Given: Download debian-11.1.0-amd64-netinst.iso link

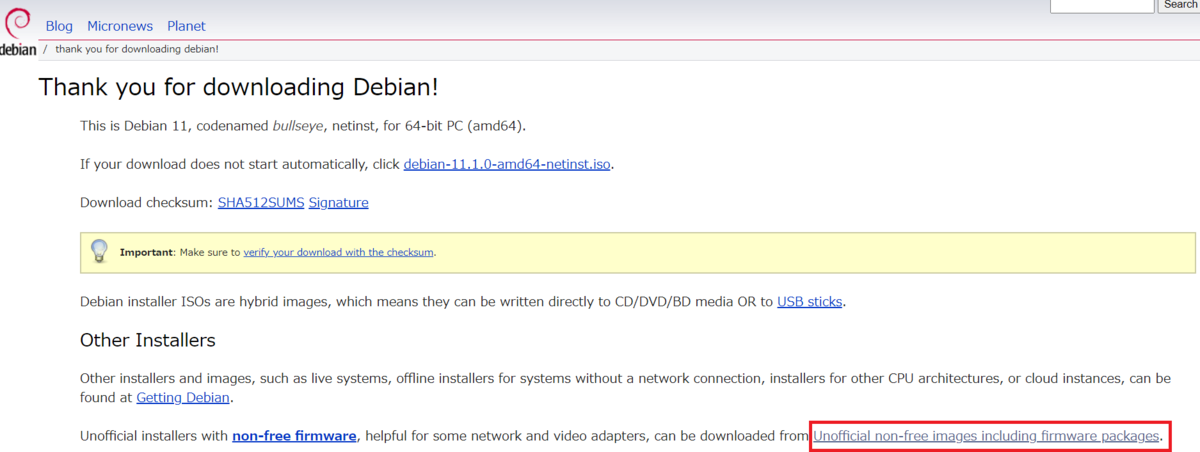Looking at the screenshot, I should 507,164.
